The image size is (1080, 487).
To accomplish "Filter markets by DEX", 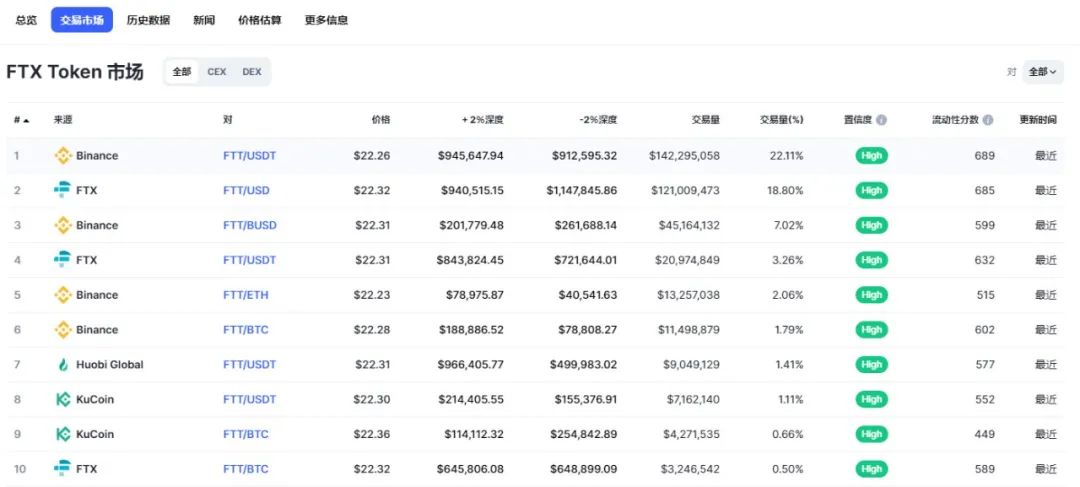I will tap(252, 72).
